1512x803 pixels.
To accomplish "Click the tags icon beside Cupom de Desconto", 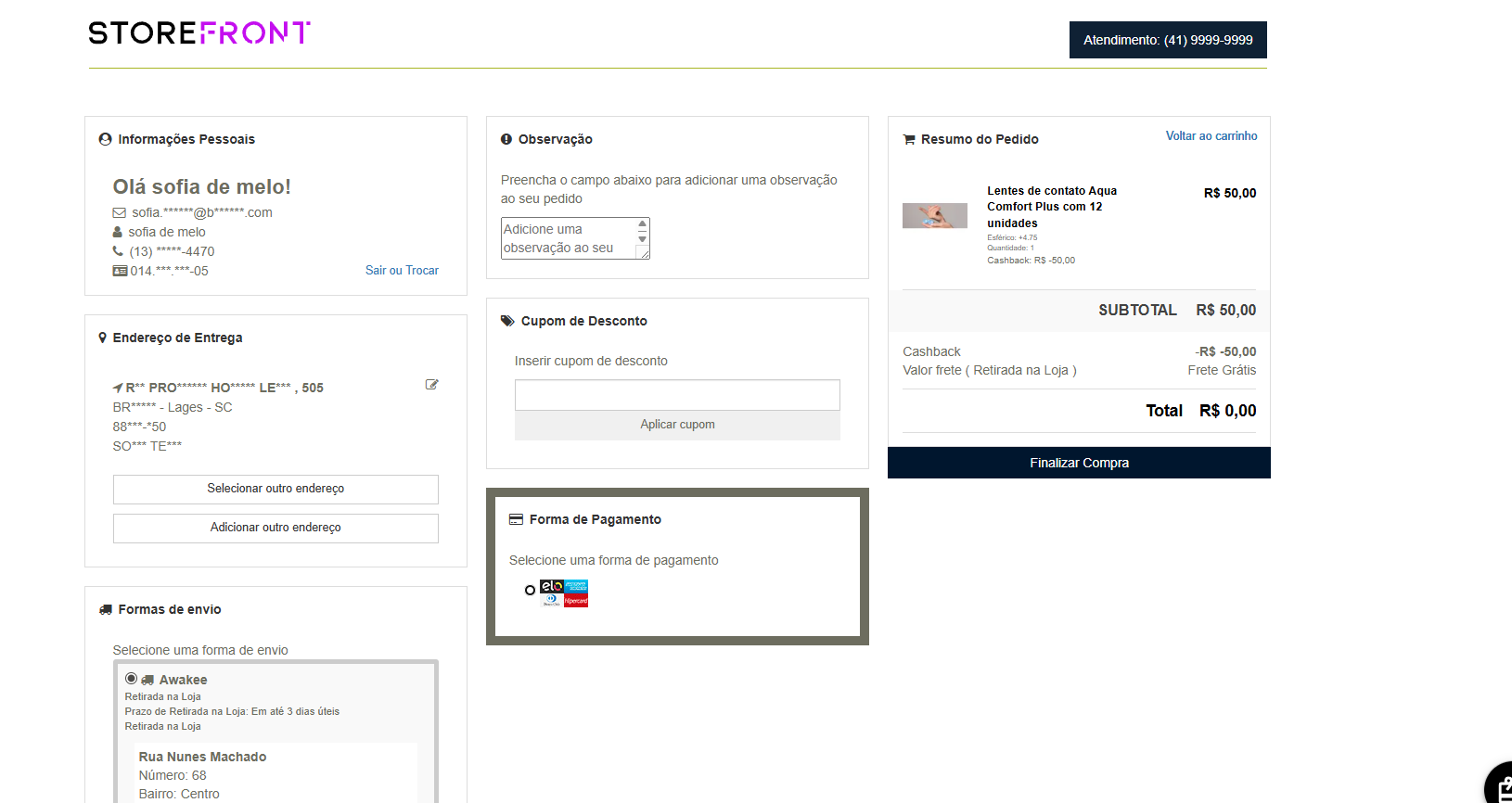I will 507,321.
